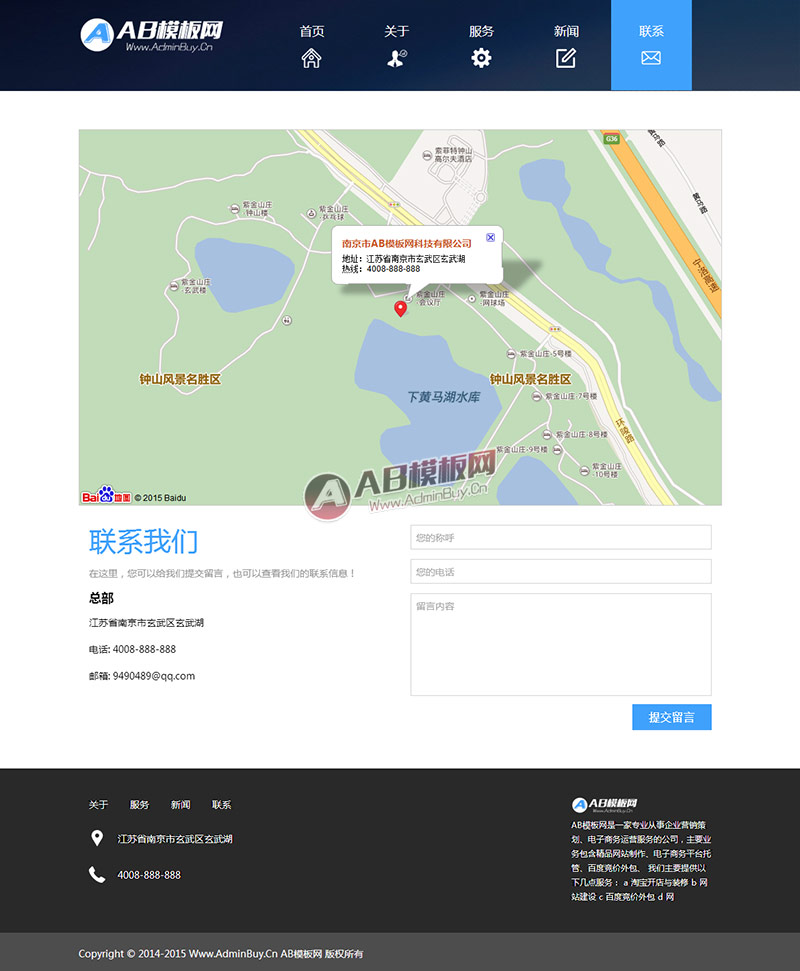Image resolution: width=800 pixels, height=971 pixels.
Task: Click the AB模板网 logo in header
Action: pos(152,35)
